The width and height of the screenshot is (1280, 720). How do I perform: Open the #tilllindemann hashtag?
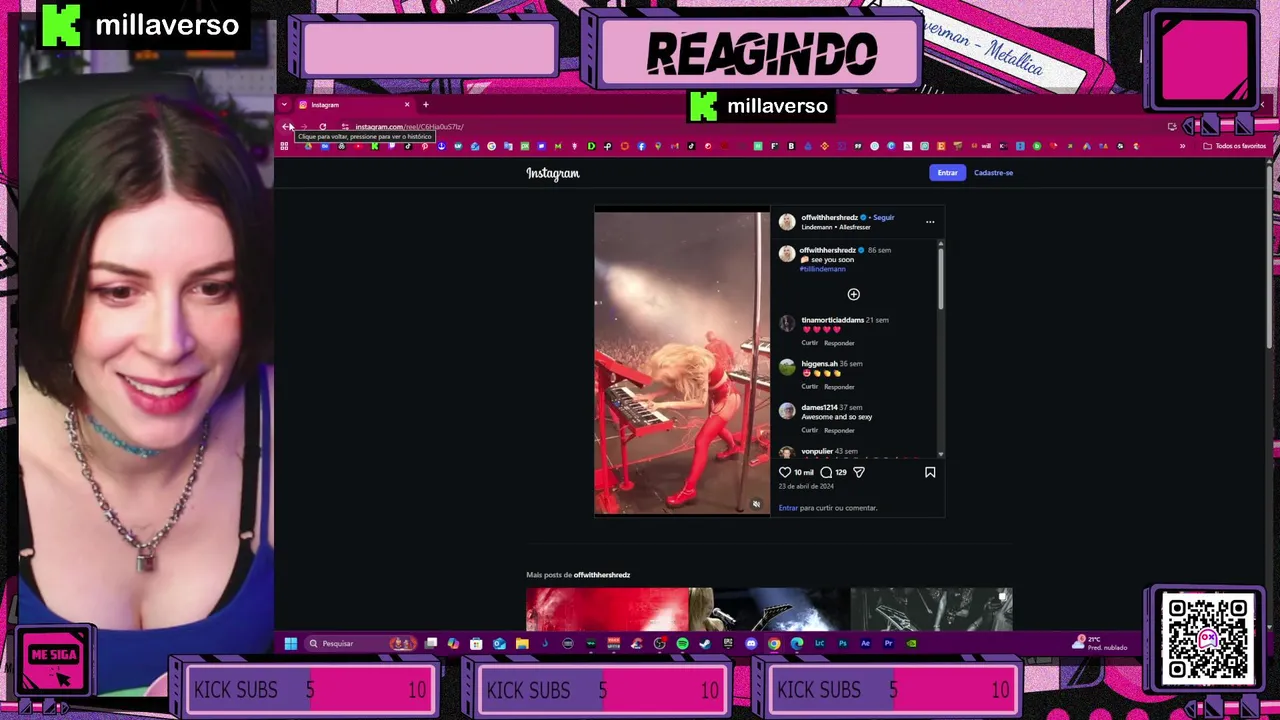click(x=823, y=269)
